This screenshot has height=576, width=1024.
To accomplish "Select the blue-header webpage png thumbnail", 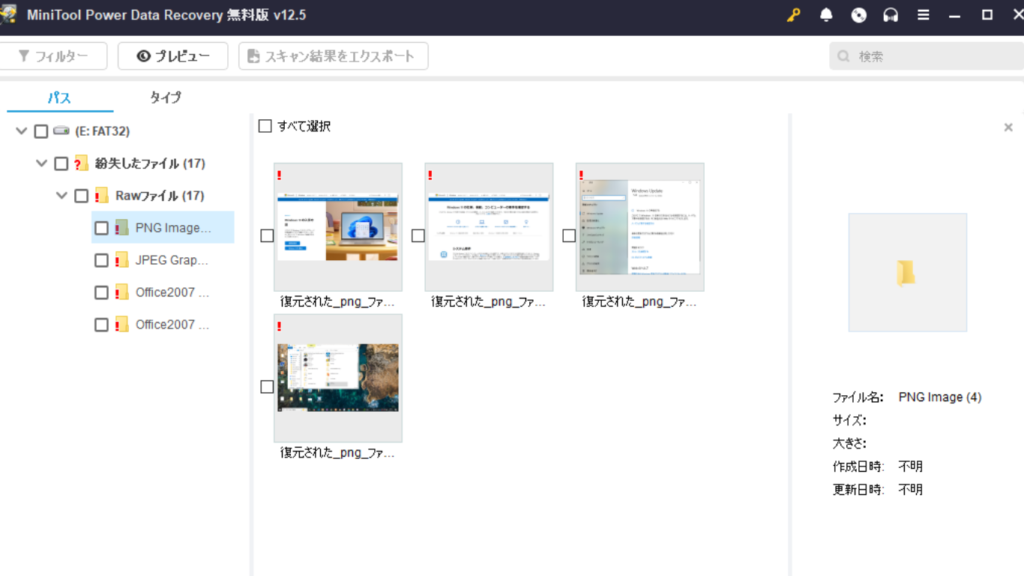I will pos(489,227).
